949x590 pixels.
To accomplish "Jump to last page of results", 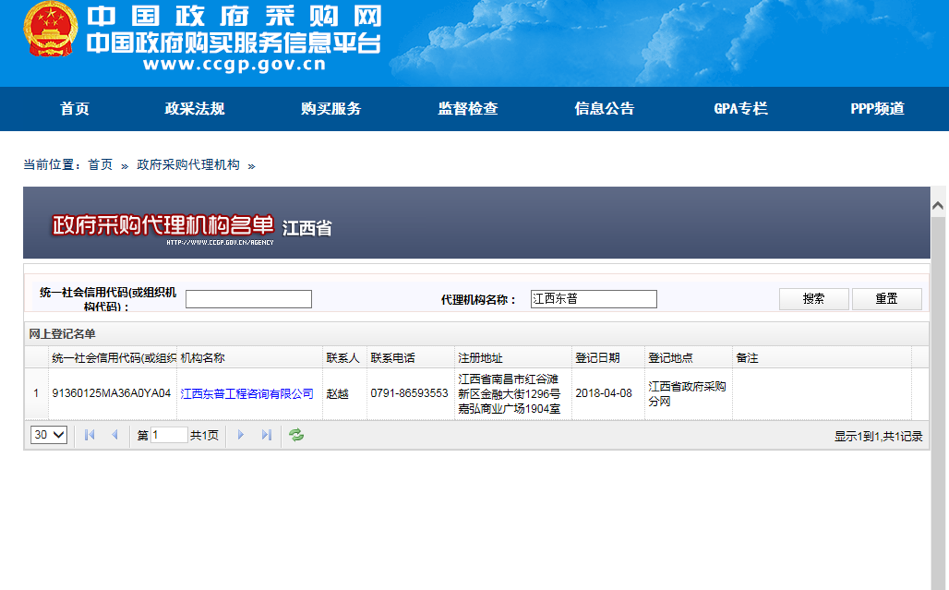I will tap(266, 435).
